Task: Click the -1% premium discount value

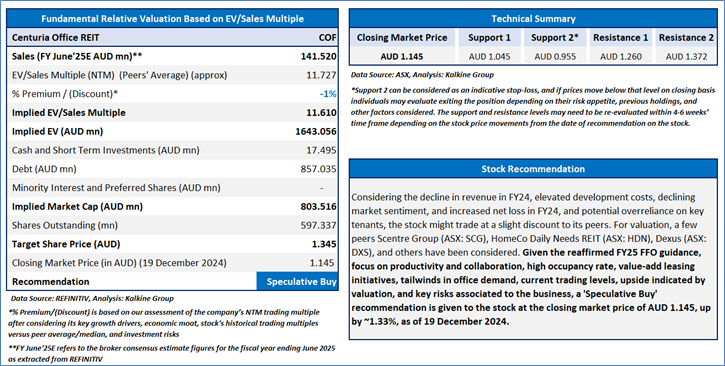Action: pos(328,94)
